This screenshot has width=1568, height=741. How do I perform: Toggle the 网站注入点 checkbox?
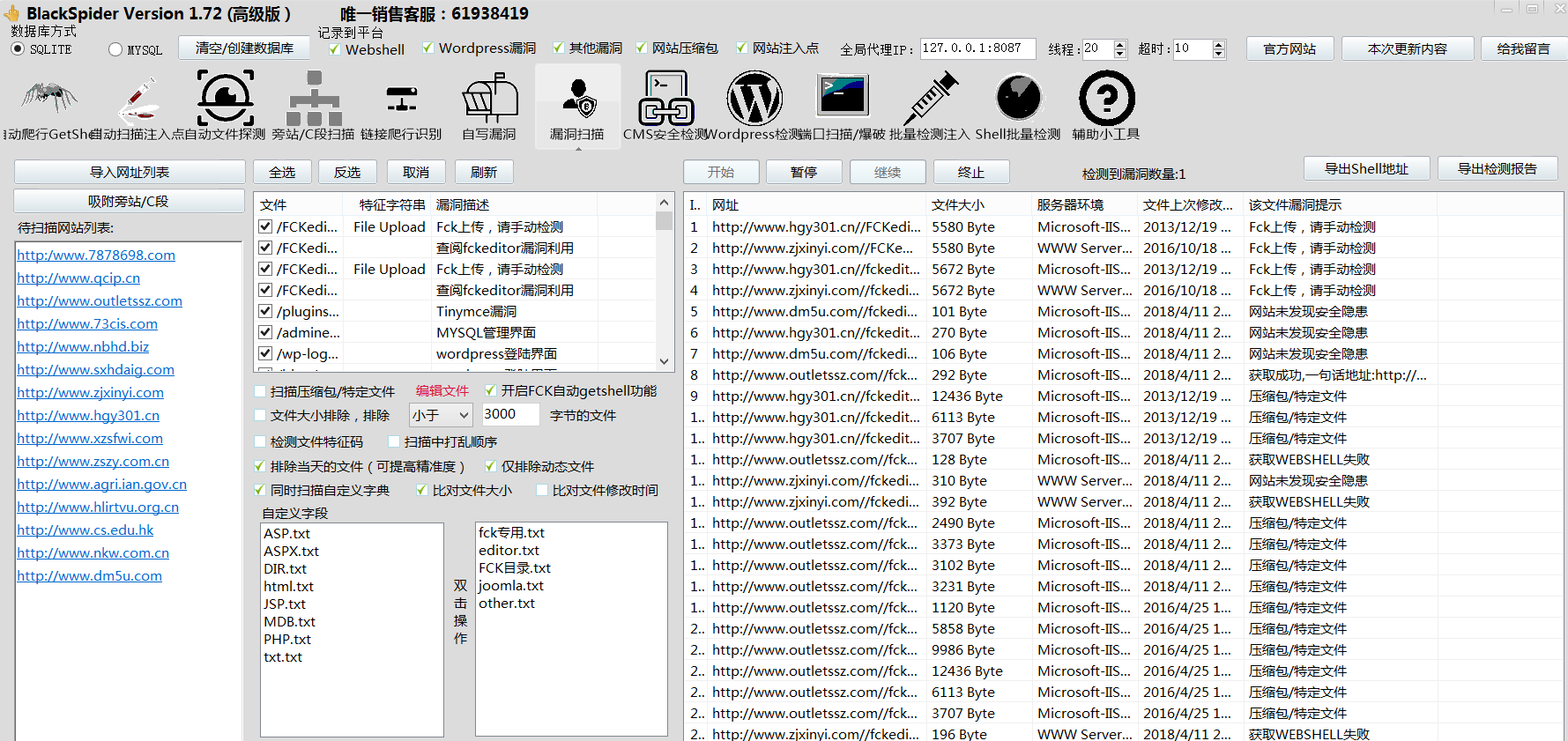point(741,48)
